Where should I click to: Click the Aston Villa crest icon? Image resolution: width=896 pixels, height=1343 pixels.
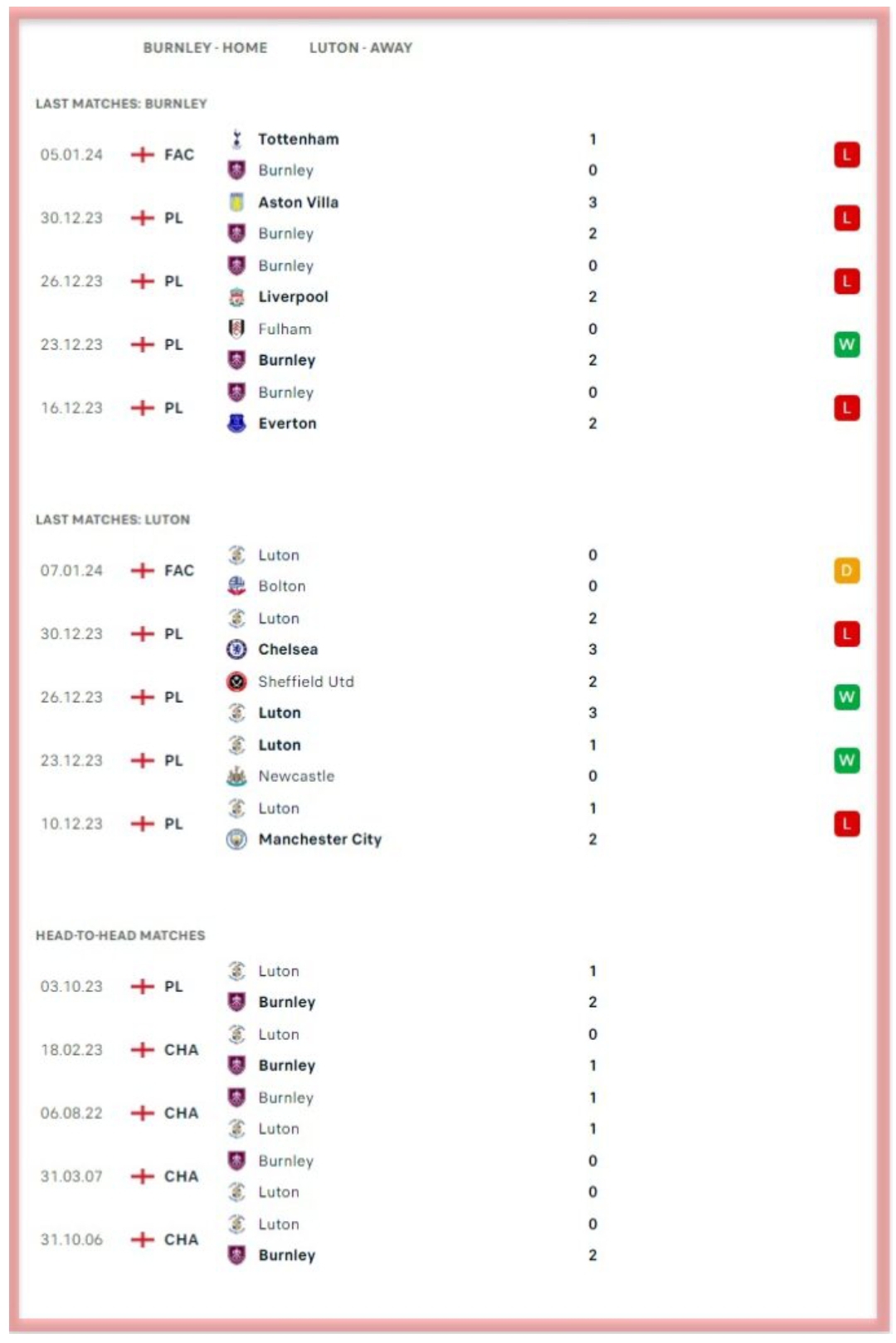(236, 203)
